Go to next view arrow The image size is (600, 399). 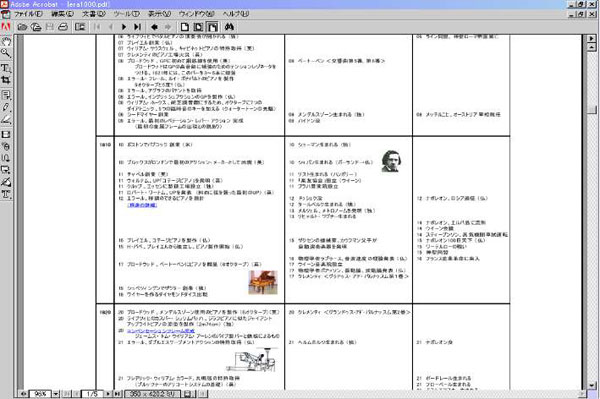168,27
